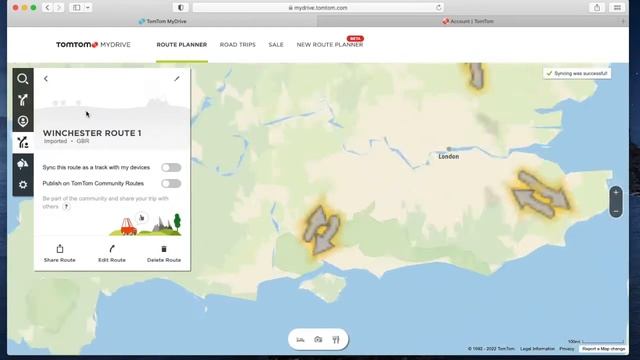Click the Delete Route trash icon
Image resolution: width=640 pixels, height=360 pixels.
point(164,249)
